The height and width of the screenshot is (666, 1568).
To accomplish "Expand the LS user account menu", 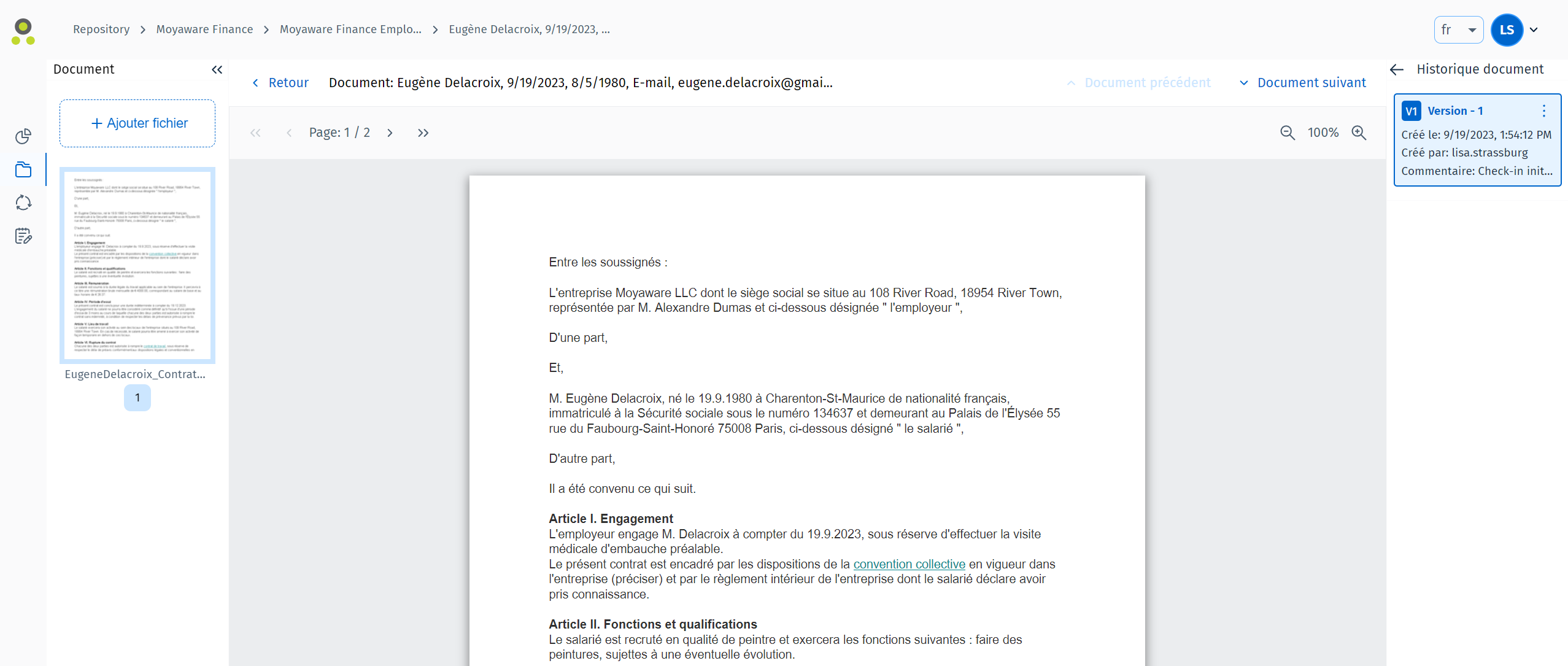I will click(x=1533, y=30).
